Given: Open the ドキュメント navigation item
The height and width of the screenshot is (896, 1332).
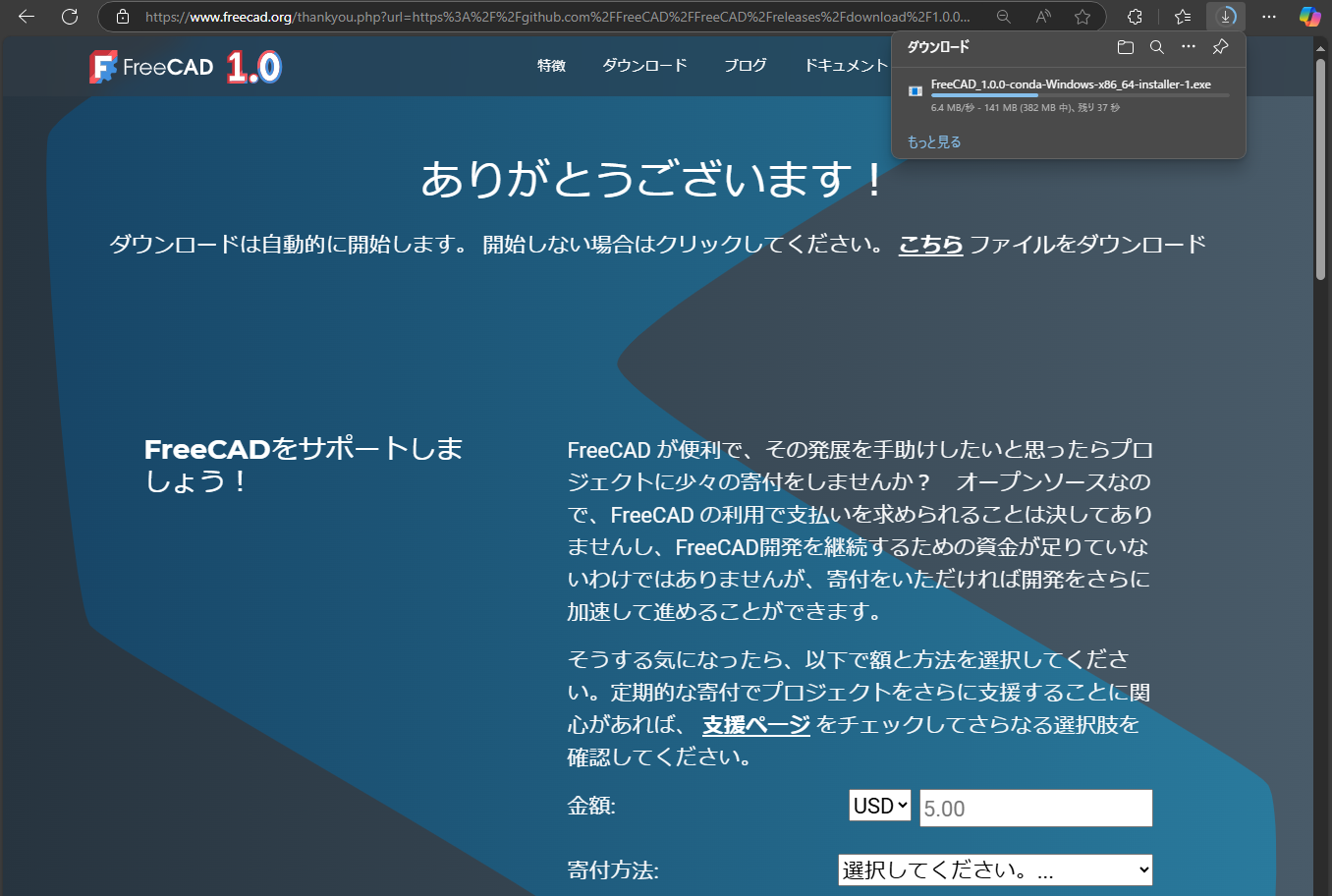Looking at the screenshot, I should [846, 65].
